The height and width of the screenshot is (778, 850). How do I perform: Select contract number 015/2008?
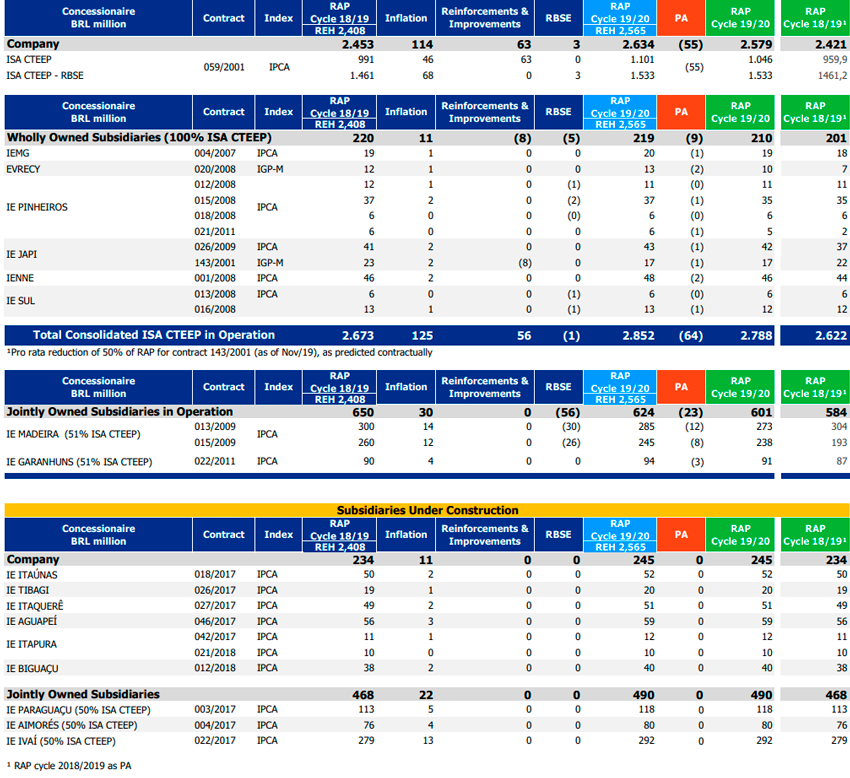[215, 200]
